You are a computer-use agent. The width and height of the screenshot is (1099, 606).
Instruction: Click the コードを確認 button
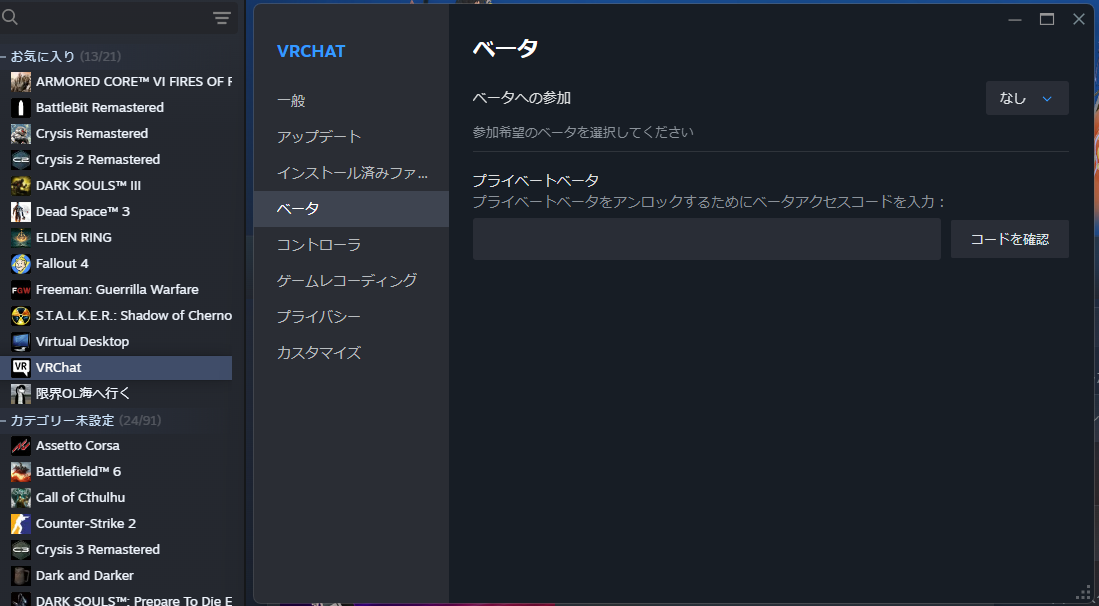[x=1009, y=239]
